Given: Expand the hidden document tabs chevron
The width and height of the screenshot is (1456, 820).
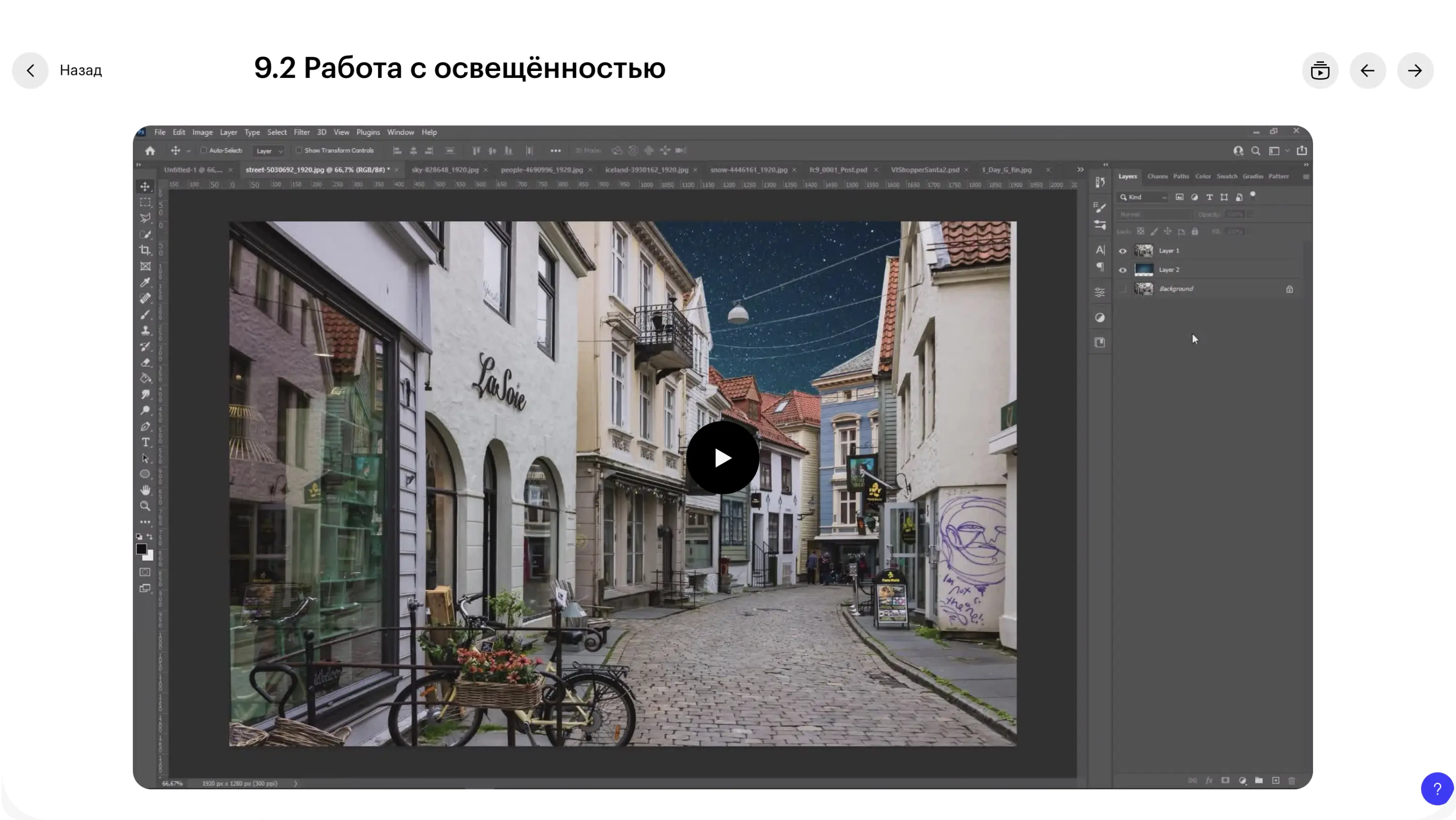Looking at the screenshot, I should 1080,169.
